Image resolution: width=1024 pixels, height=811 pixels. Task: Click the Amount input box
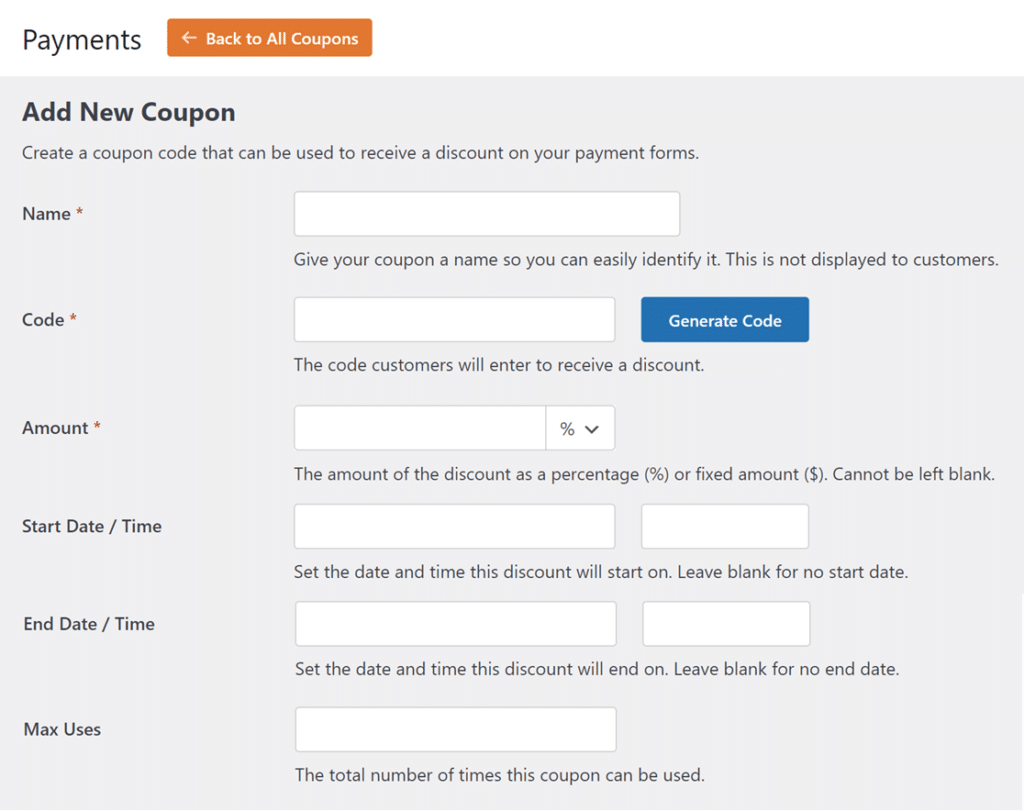tap(419, 427)
